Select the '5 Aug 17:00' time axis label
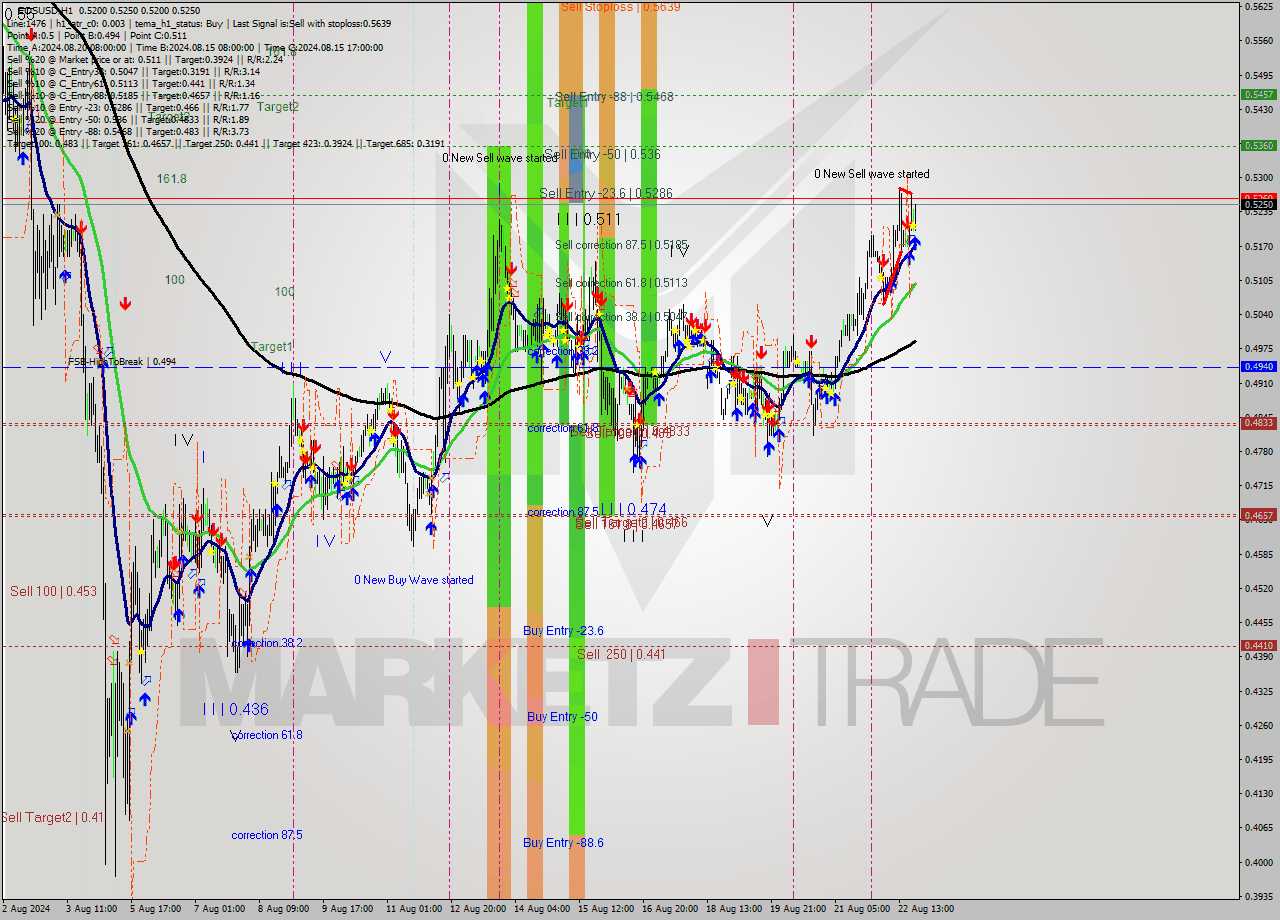Image resolution: width=1280 pixels, height=920 pixels. click(155, 909)
